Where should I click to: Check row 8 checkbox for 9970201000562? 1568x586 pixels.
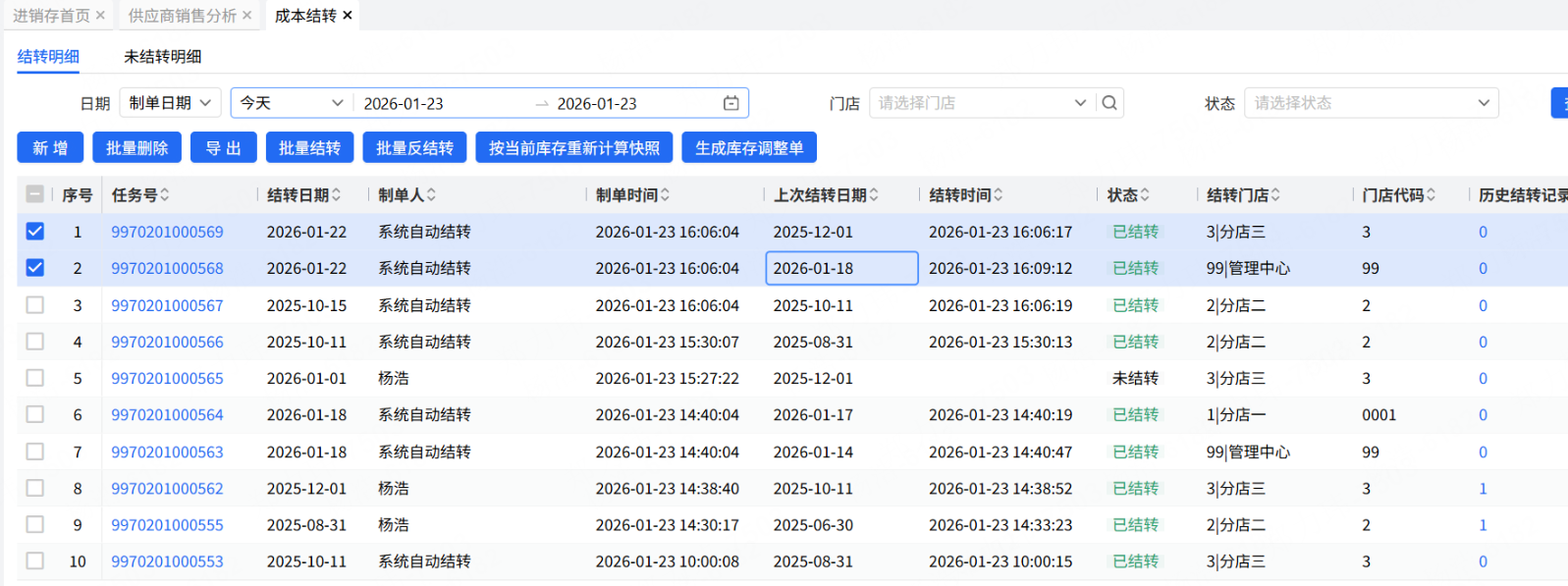pos(34,488)
